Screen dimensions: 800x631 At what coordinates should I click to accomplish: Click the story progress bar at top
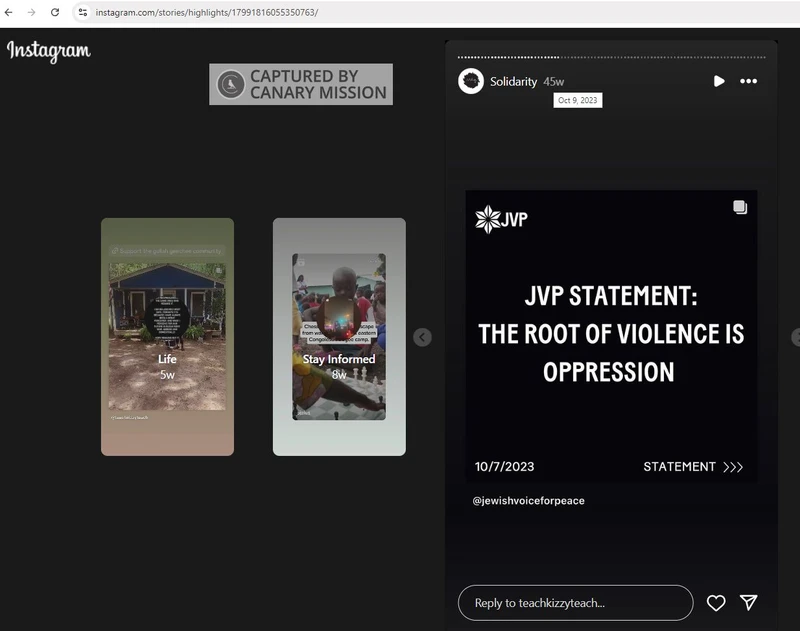(610, 57)
